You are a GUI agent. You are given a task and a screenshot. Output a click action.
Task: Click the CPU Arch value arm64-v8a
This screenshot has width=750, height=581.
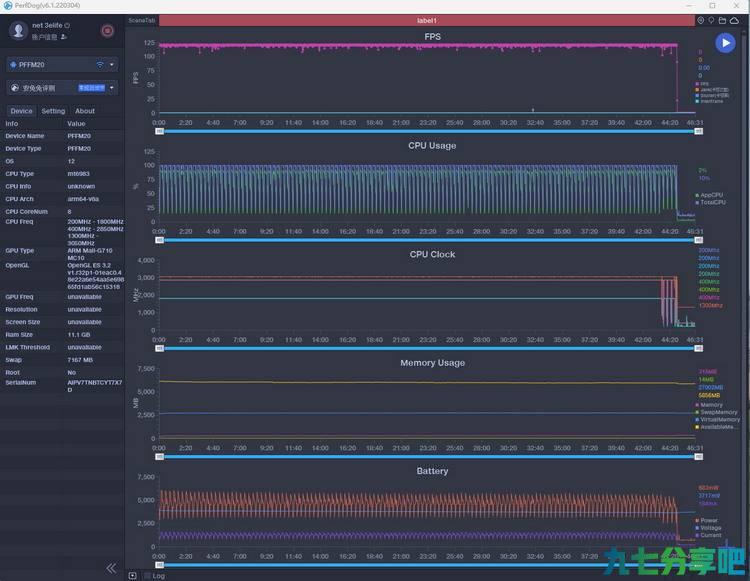click(x=83, y=199)
